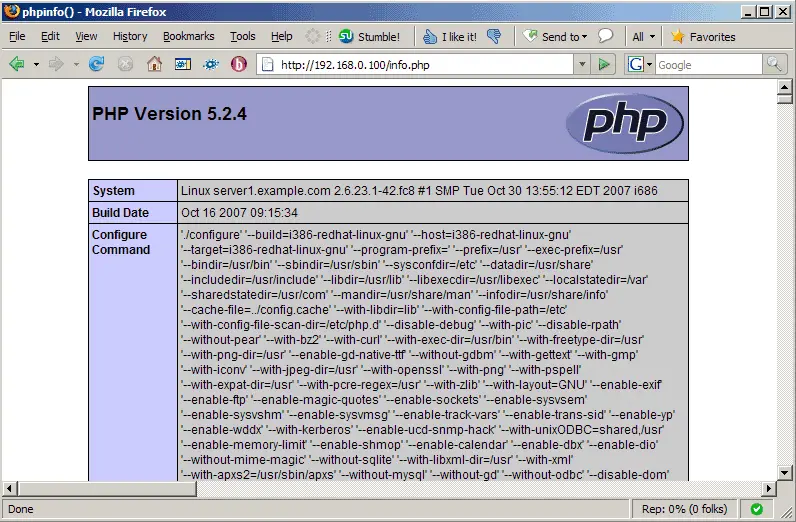Screen dimensions: 796x522
Task: Open the Edit menu
Action: click(50, 36)
